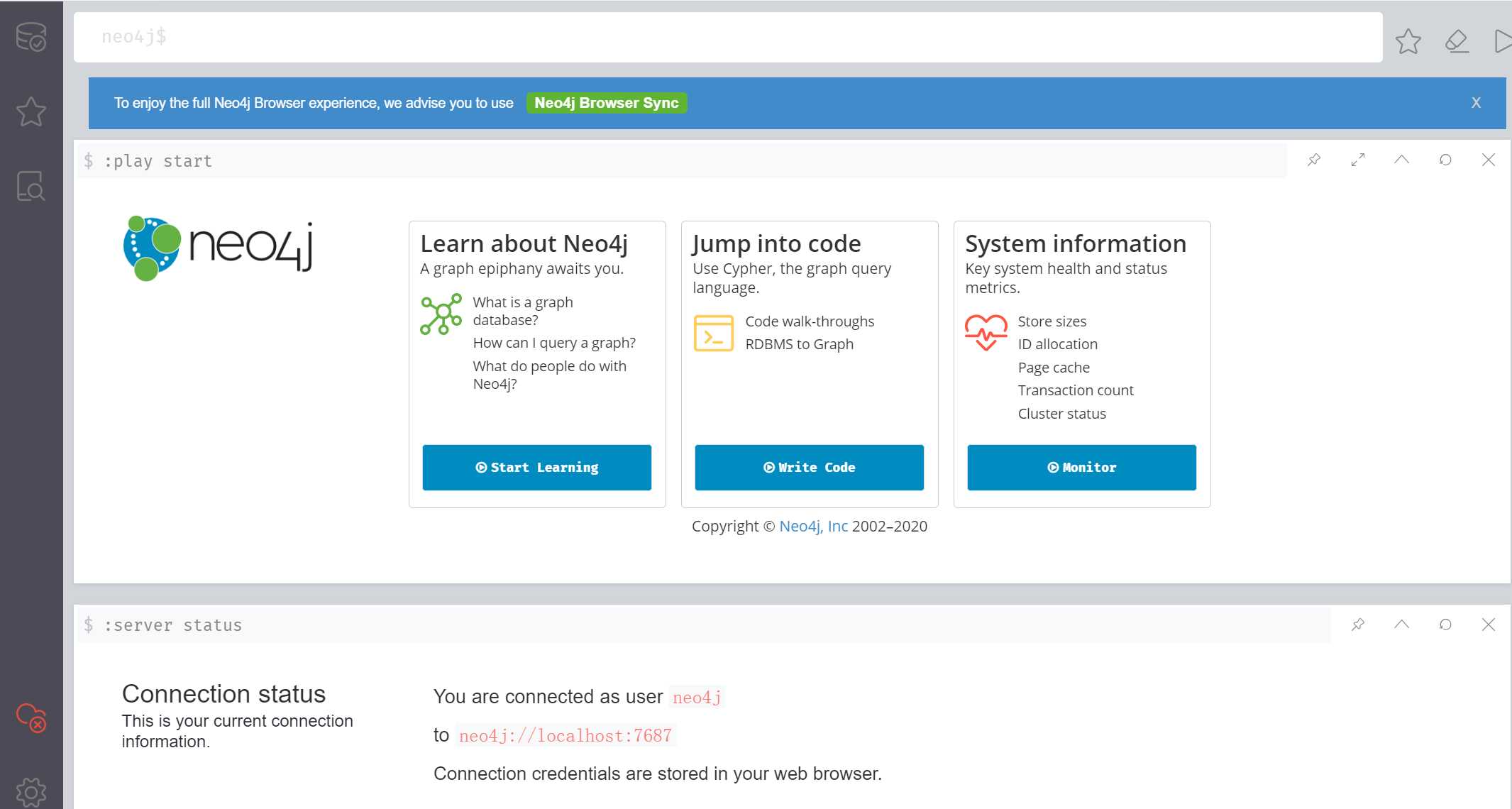The image size is (1512, 809).
Task: Open the Favorites star in sidebar
Action: pos(31,111)
